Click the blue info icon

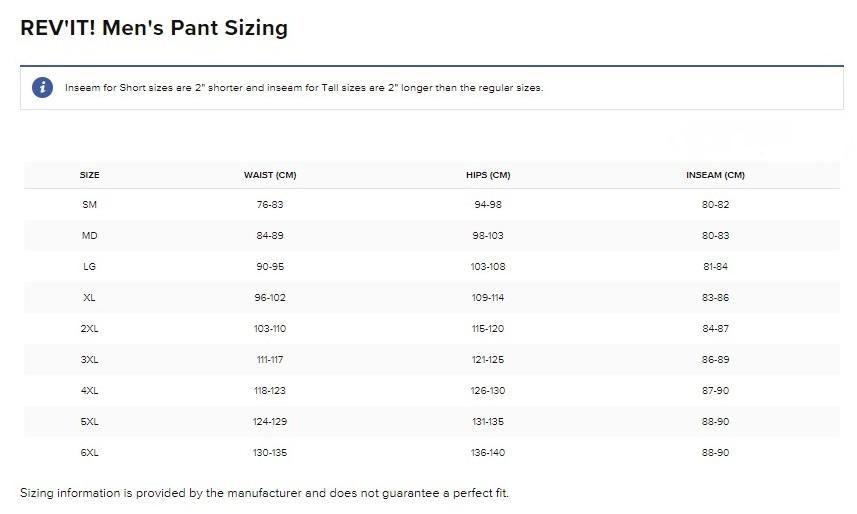point(42,88)
